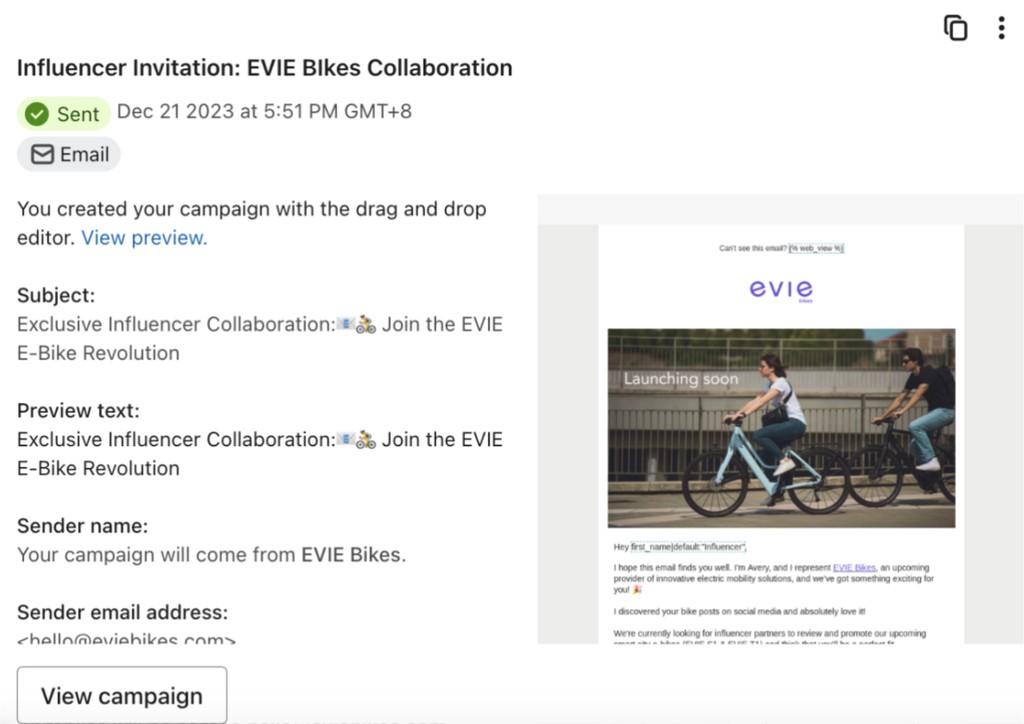Click the EVIE Bikes sender name text
The image size is (1024, 724).
click(x=351, y=555)
